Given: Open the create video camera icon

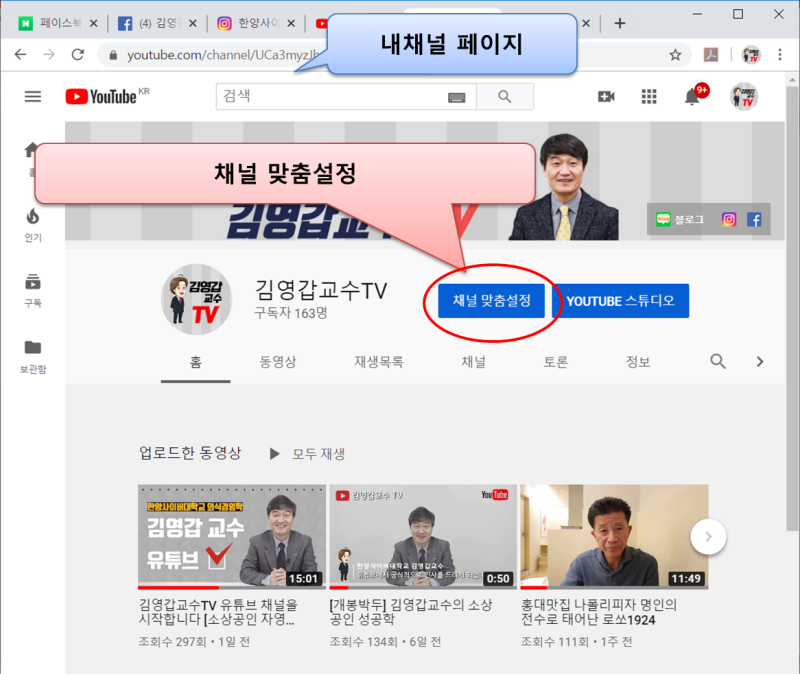Looking at the screenshot, I should coord(606,96).
